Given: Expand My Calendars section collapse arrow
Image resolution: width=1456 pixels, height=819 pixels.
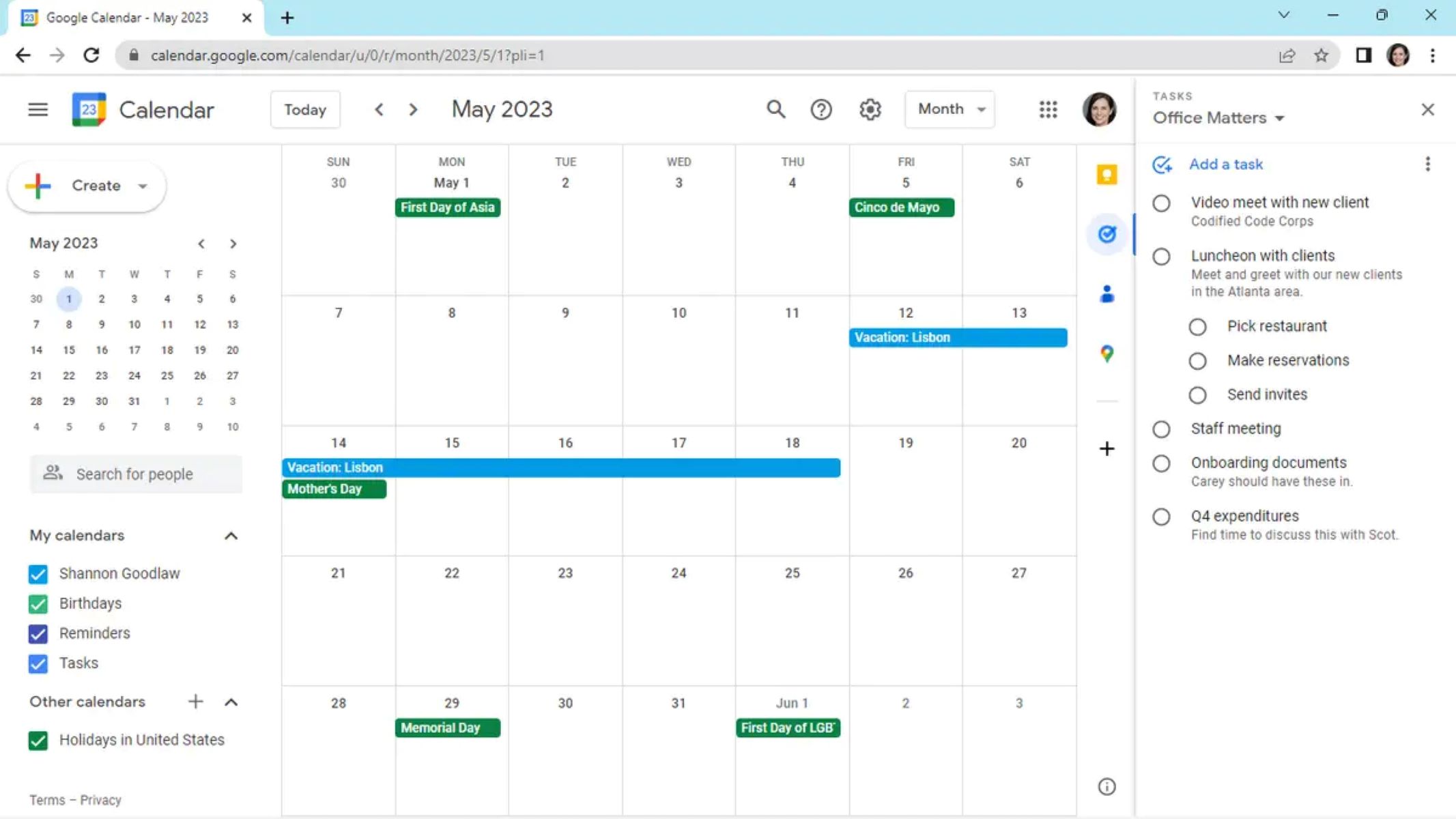Looking at the screenshot, I should point(231,535).
